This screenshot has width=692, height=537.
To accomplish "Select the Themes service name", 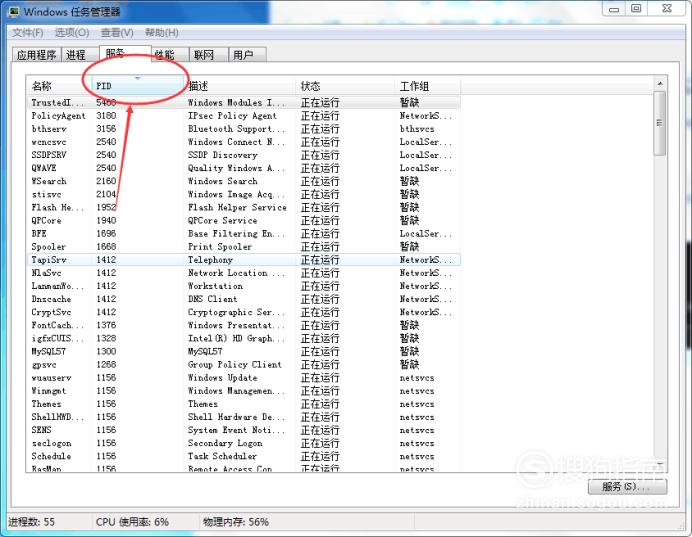I will tap(46, 404).
